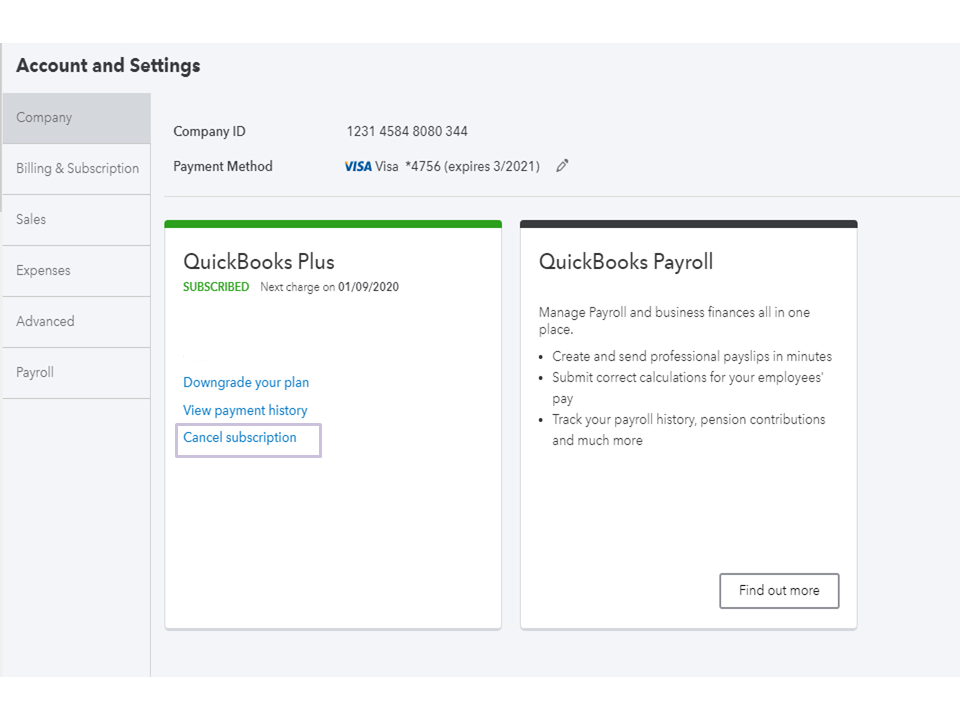
Task: Open View payment history link
Action: 245,410
